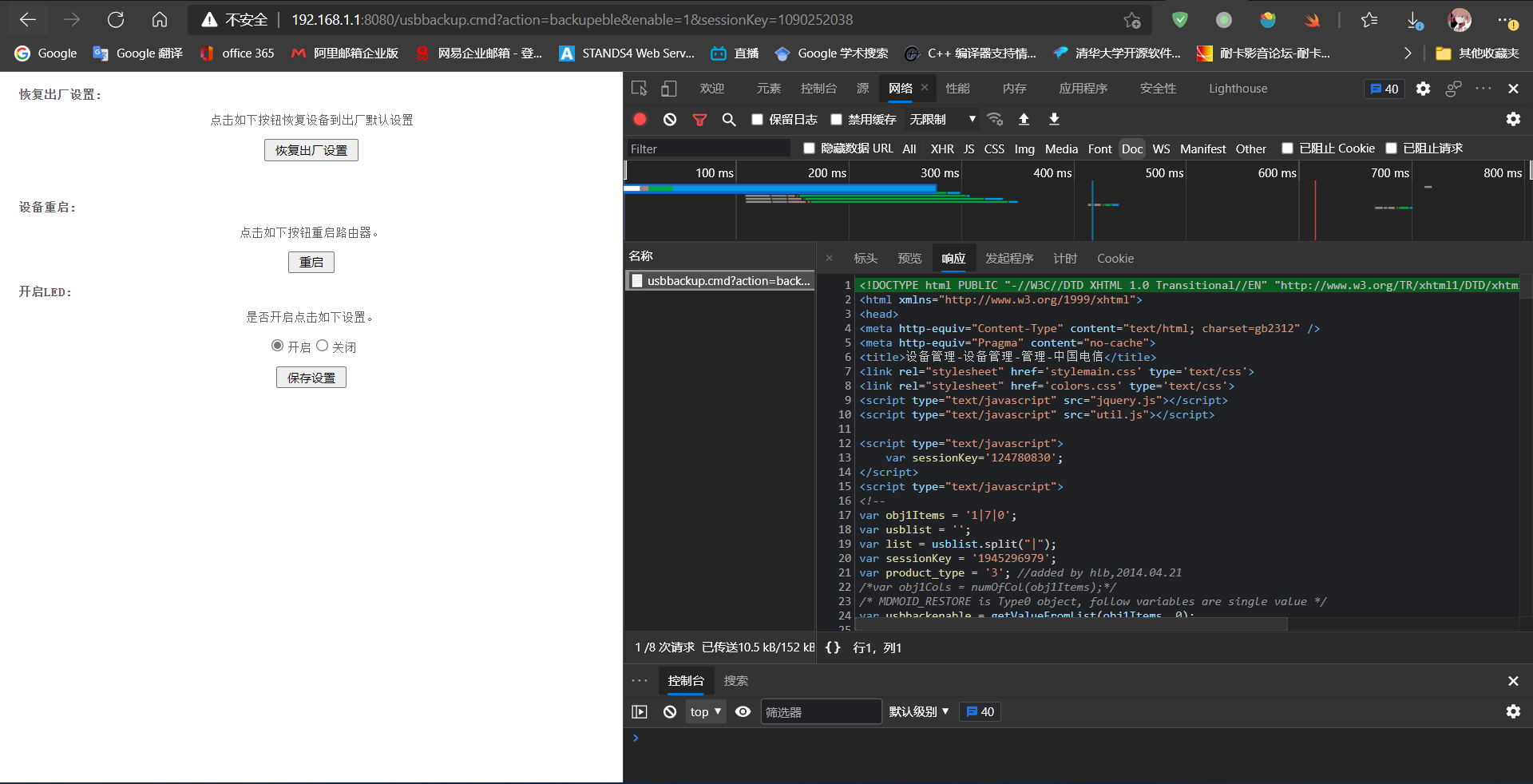The image size is (1533, 784).
Task: Expand the bookmarks bar overflow chevron
Action: coord(1408,53)
